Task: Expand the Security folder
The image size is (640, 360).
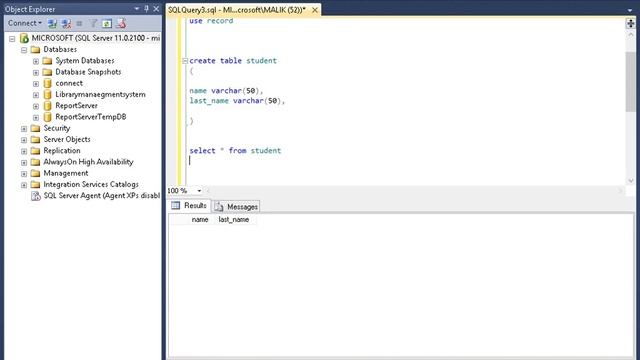Action: [x=24, y=129]
